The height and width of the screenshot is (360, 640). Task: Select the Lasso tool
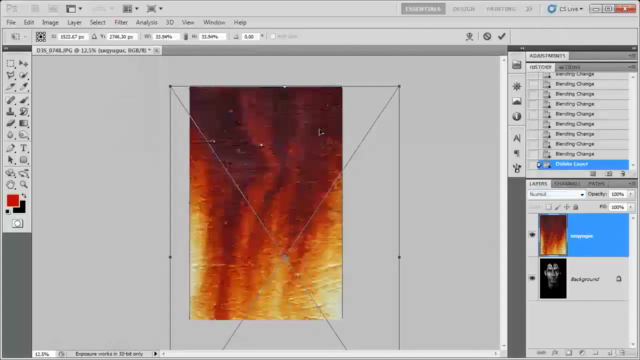coord(11,75)
